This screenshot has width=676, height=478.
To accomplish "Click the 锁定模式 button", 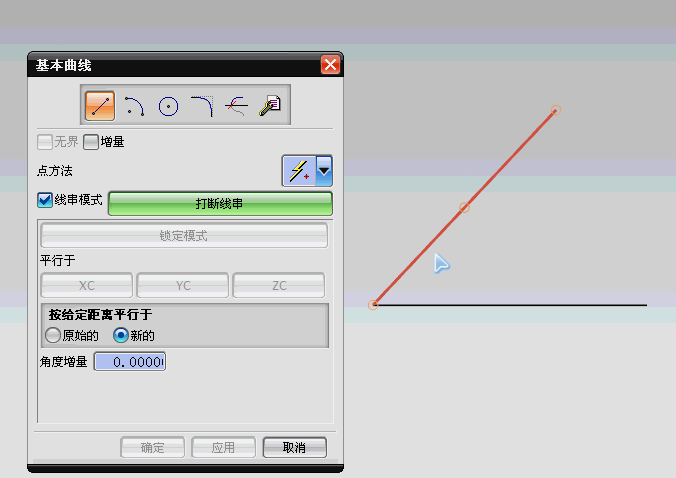I will pyautogui.click(x=184, y=235).
